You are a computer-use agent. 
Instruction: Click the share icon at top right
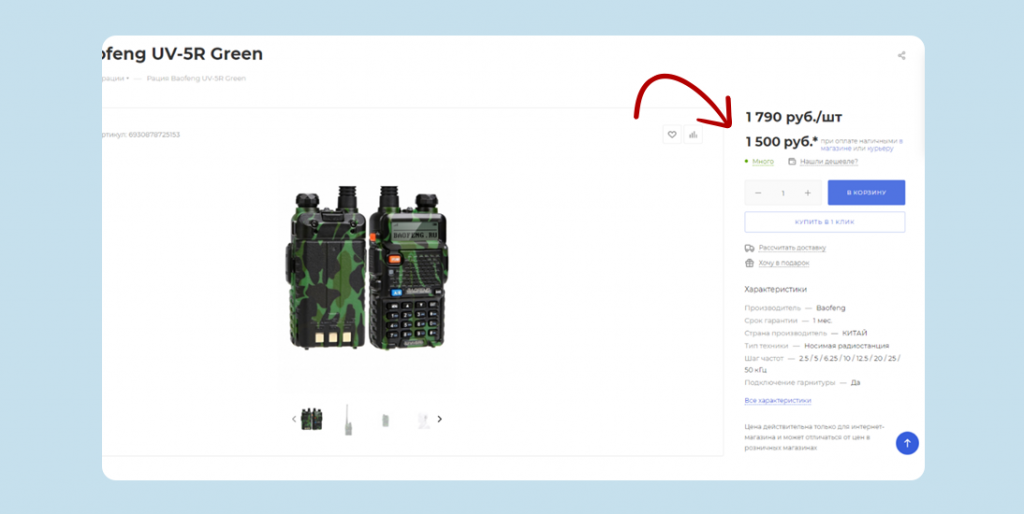(x=901, y=56)
